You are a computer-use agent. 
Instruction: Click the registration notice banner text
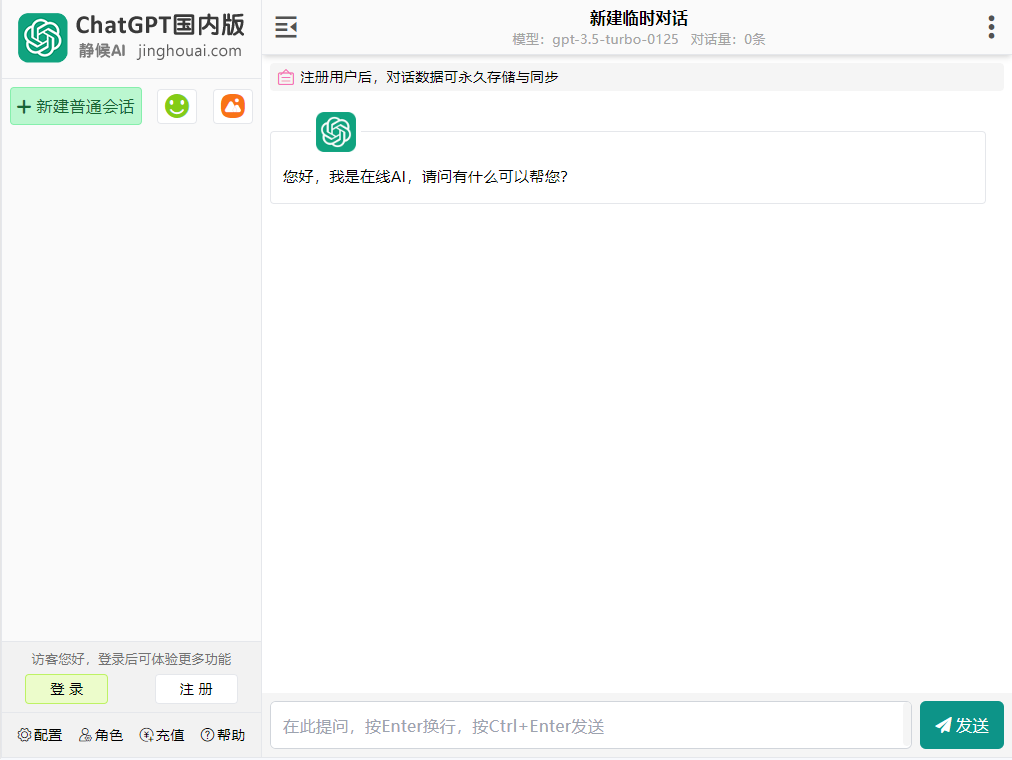(429, 77)
